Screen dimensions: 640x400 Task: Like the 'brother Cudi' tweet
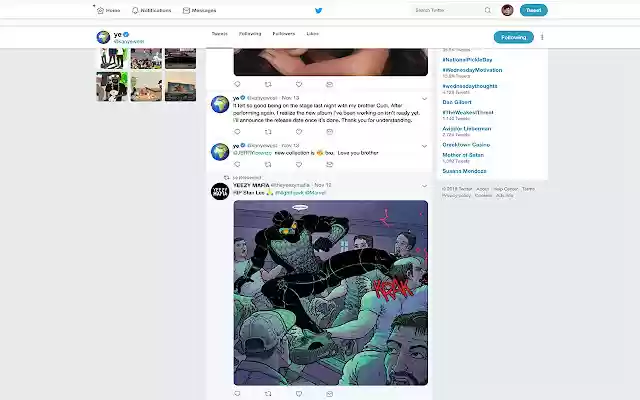point(299,131)
